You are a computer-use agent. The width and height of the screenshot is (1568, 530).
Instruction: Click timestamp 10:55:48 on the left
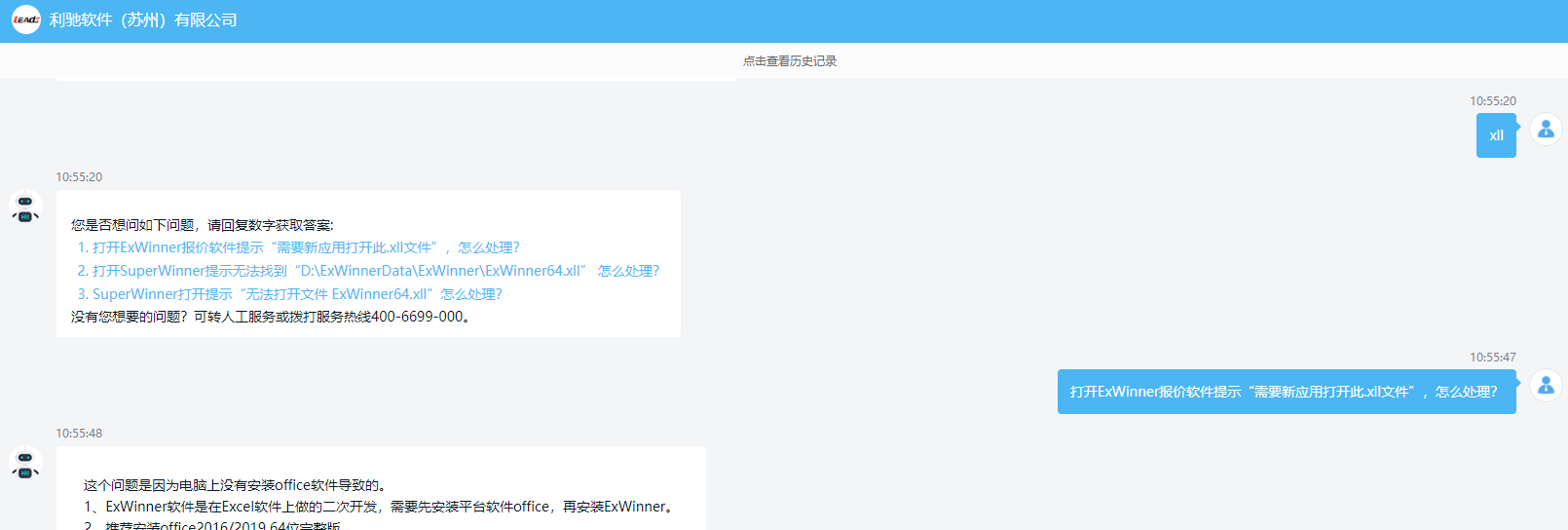[79, 434]
